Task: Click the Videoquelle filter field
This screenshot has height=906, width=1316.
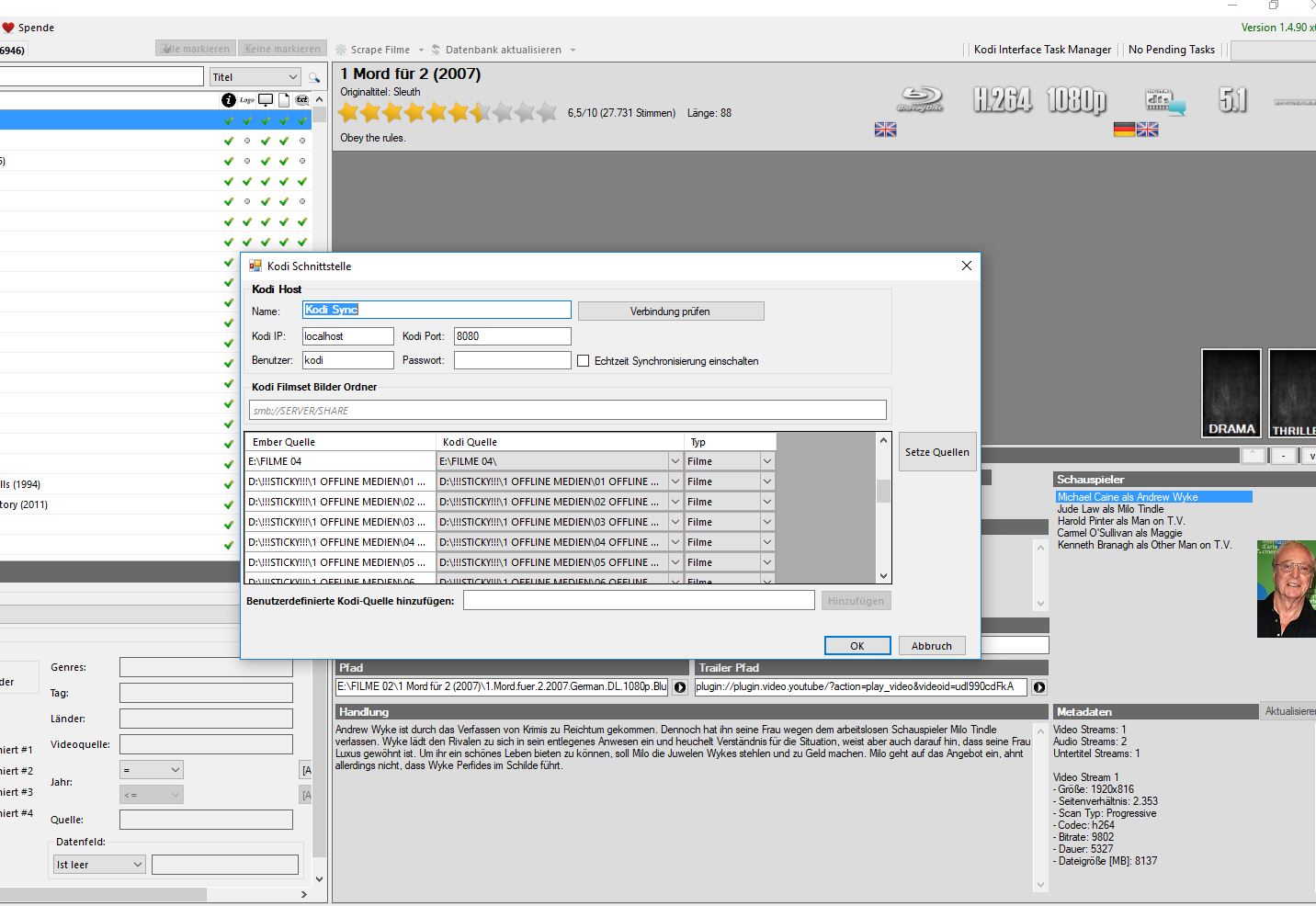Action: click(x=206, y=744)
